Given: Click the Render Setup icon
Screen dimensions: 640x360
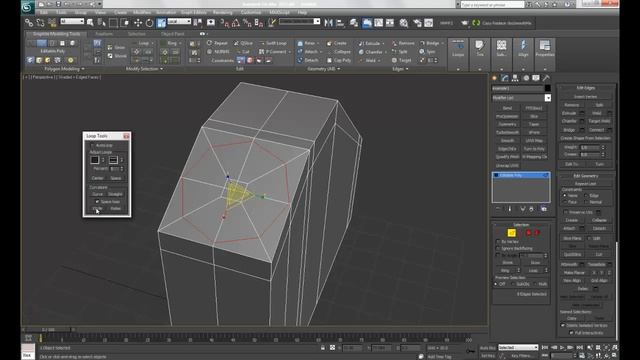Looking at the screenshot, I should [x=417, y=23].
